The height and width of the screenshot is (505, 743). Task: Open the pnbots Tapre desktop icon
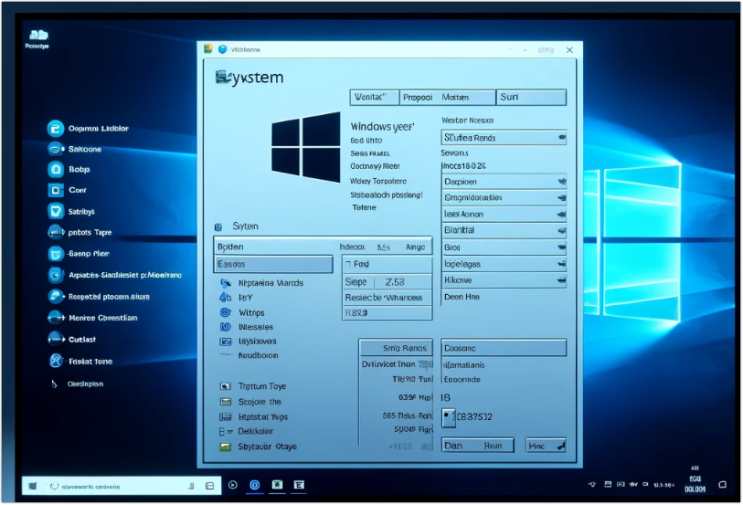click(x=55, y=232)
